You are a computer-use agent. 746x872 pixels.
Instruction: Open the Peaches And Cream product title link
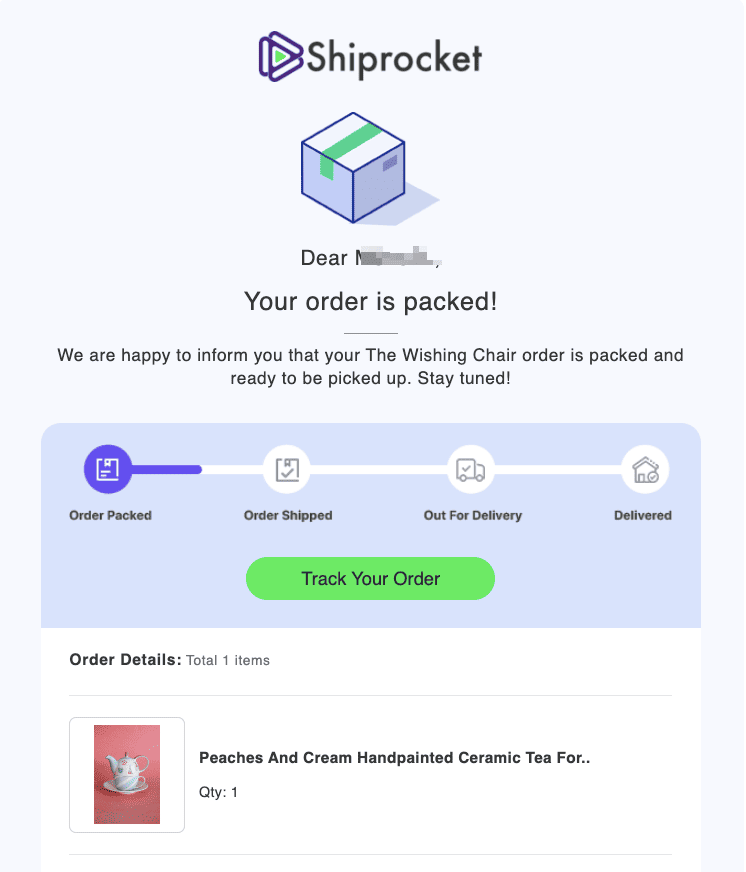[394, 757]
